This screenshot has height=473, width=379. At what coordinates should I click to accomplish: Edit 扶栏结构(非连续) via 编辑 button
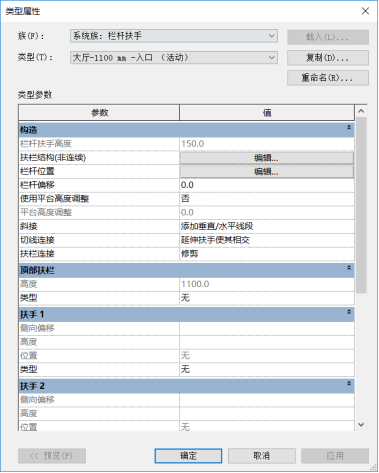(x=267, y=158)
